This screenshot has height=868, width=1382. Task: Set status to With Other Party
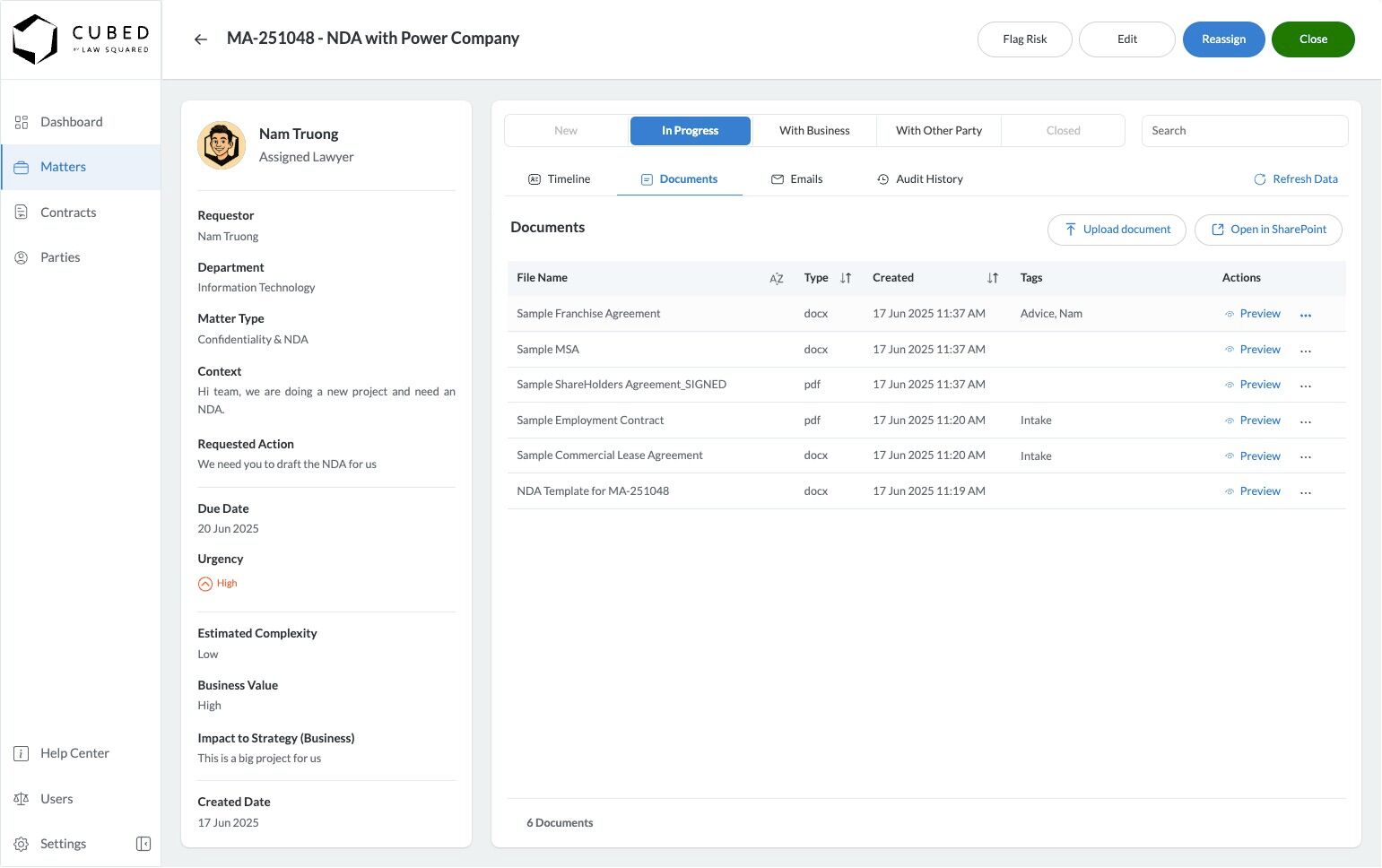pos(938,131)
